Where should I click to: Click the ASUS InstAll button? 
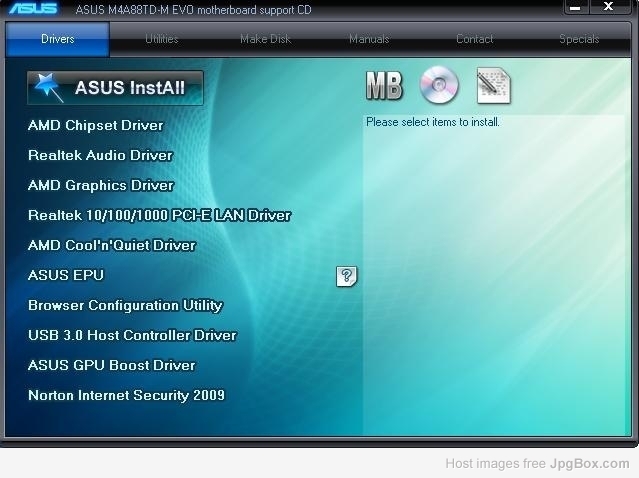point(116,88)
